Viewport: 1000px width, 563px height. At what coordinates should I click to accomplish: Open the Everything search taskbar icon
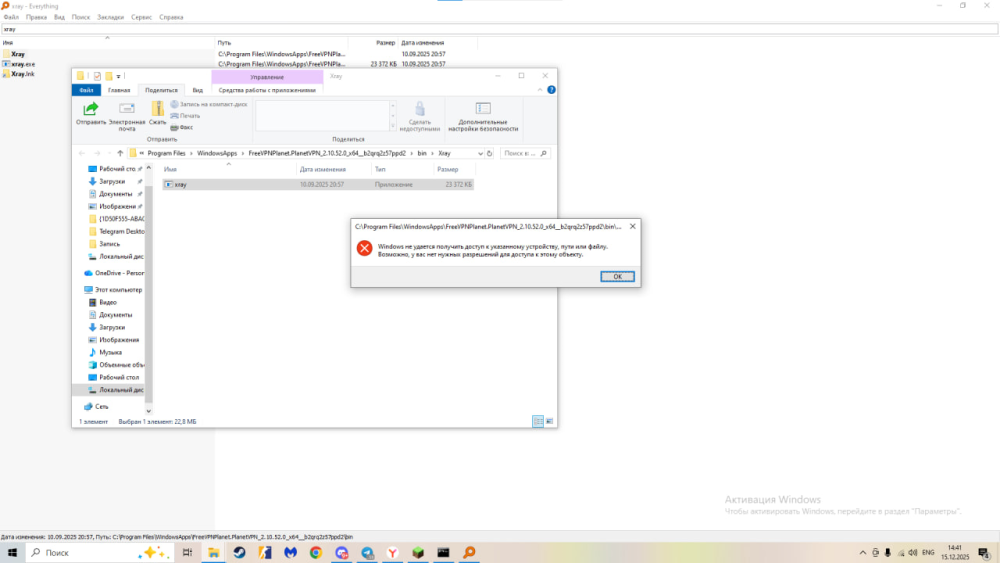tap(469, 553)
